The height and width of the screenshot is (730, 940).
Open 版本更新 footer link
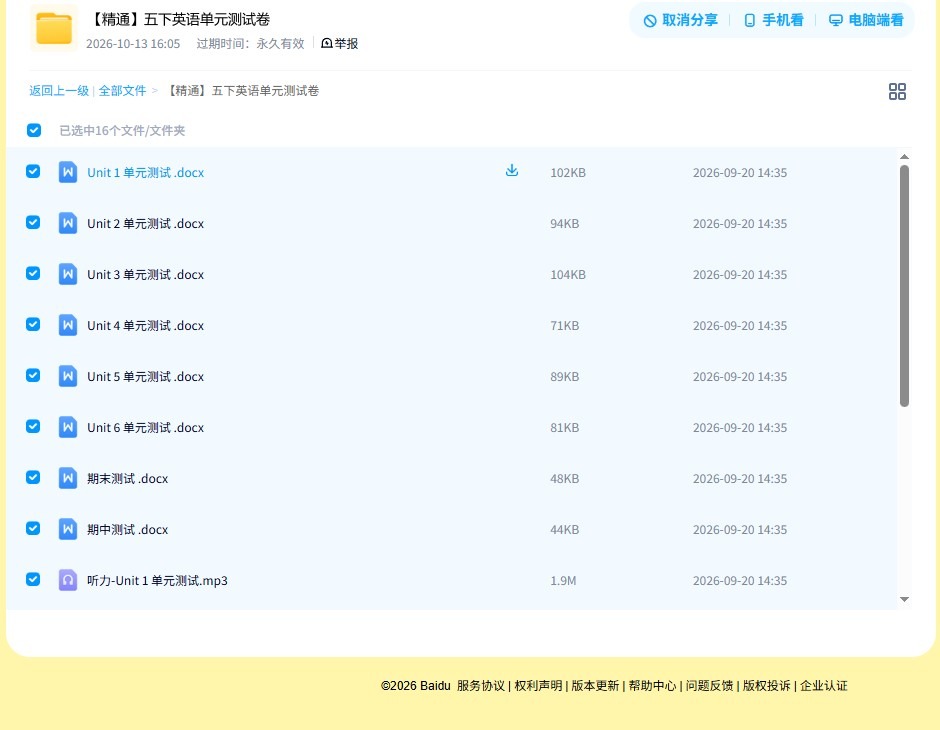click(595, 686)
